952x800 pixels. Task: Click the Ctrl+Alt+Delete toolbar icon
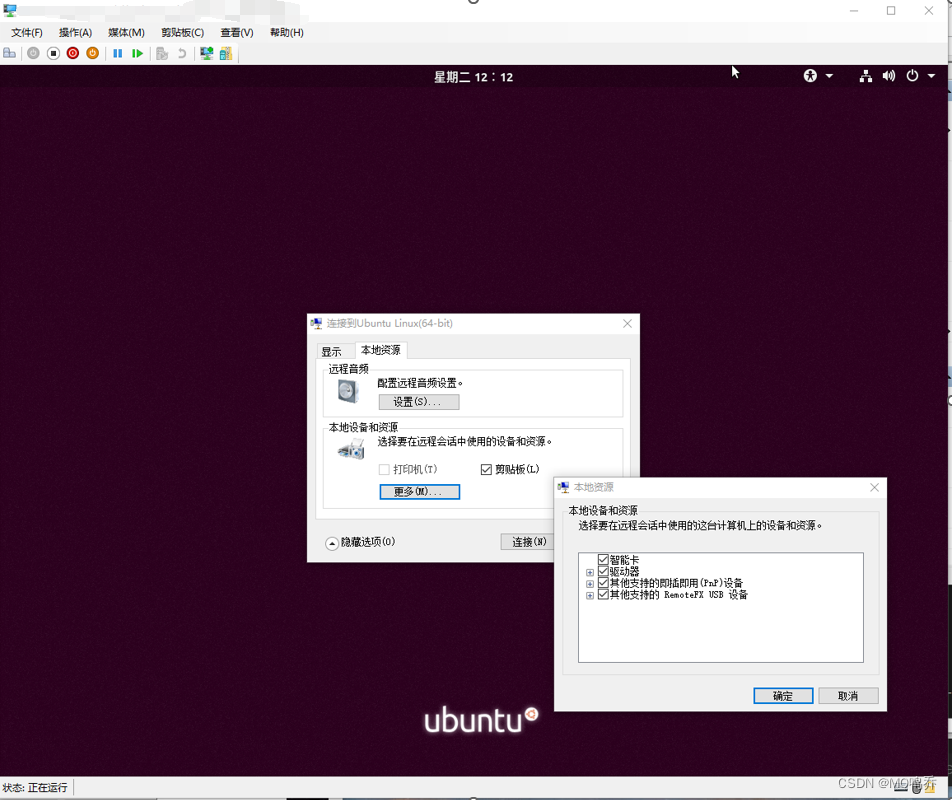click(x=9, y=53)
